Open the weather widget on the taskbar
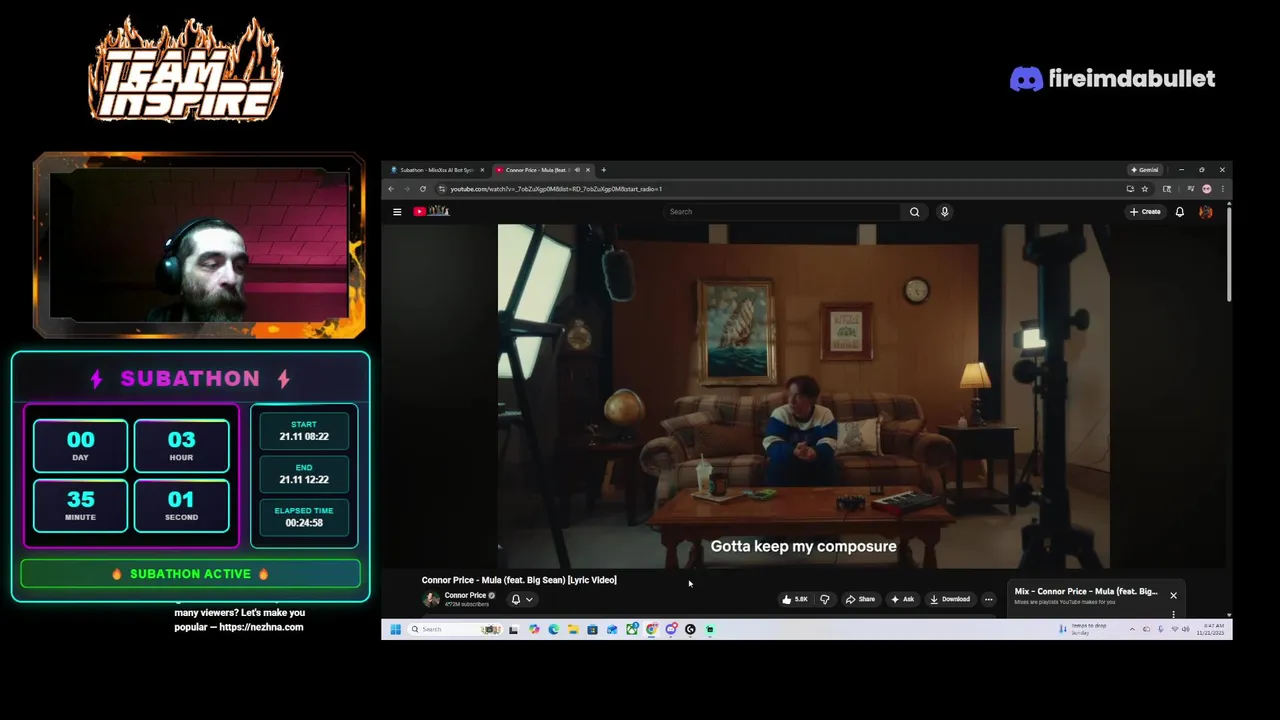The height and width of the screenshot is (720, 1280). (1085, 629)
